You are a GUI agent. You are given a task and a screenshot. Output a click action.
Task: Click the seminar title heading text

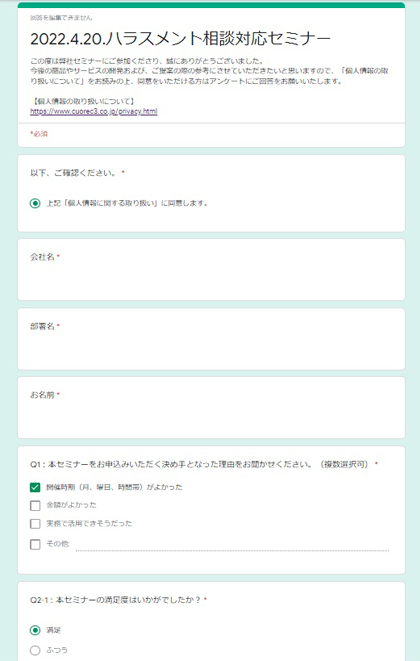coord(180,39)
